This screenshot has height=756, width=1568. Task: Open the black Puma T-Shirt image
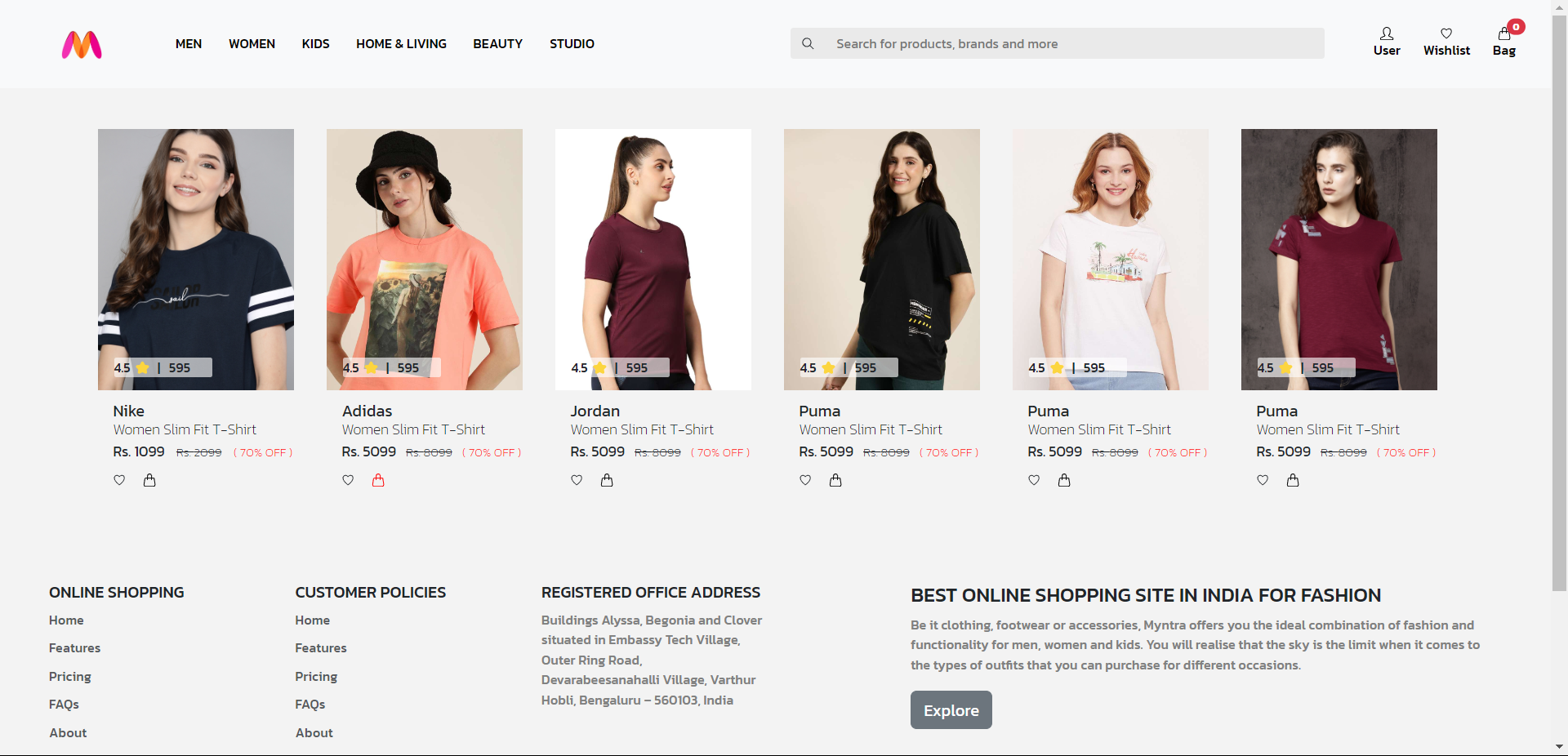[x=882, y=260]
